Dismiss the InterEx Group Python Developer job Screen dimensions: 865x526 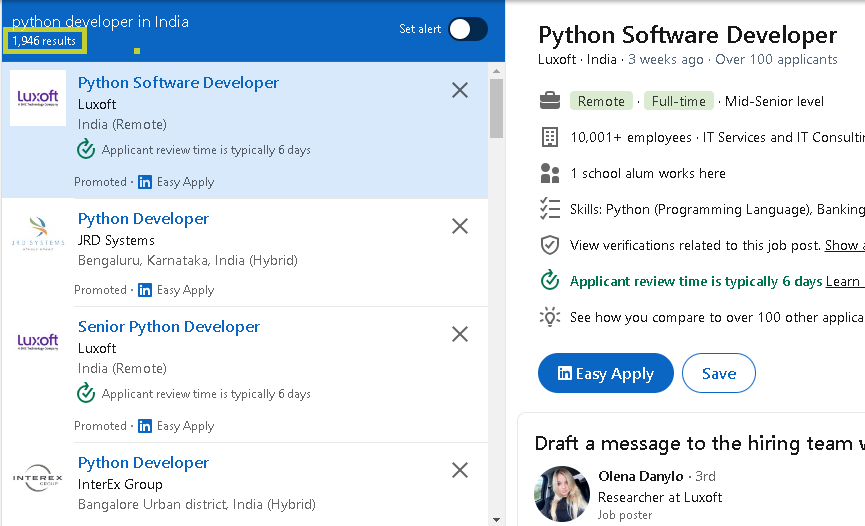[x=460, y=470]
